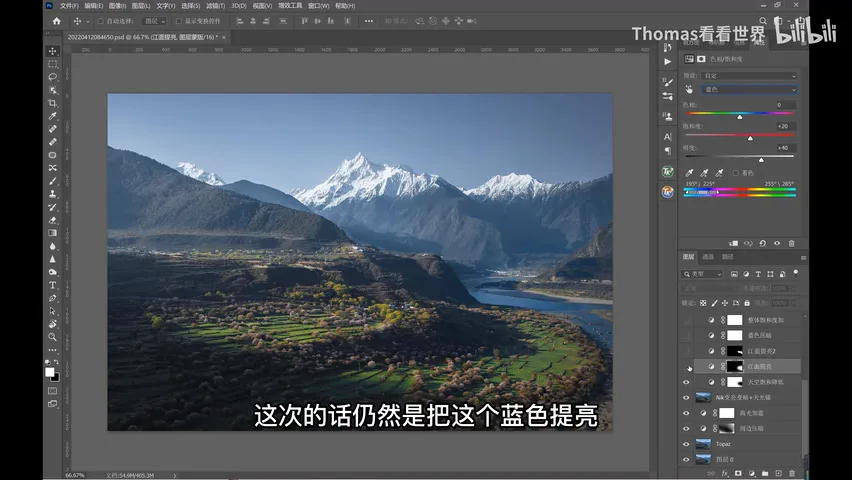
Task: Hide the 图层 0 layer
Action: pos(686,459)
